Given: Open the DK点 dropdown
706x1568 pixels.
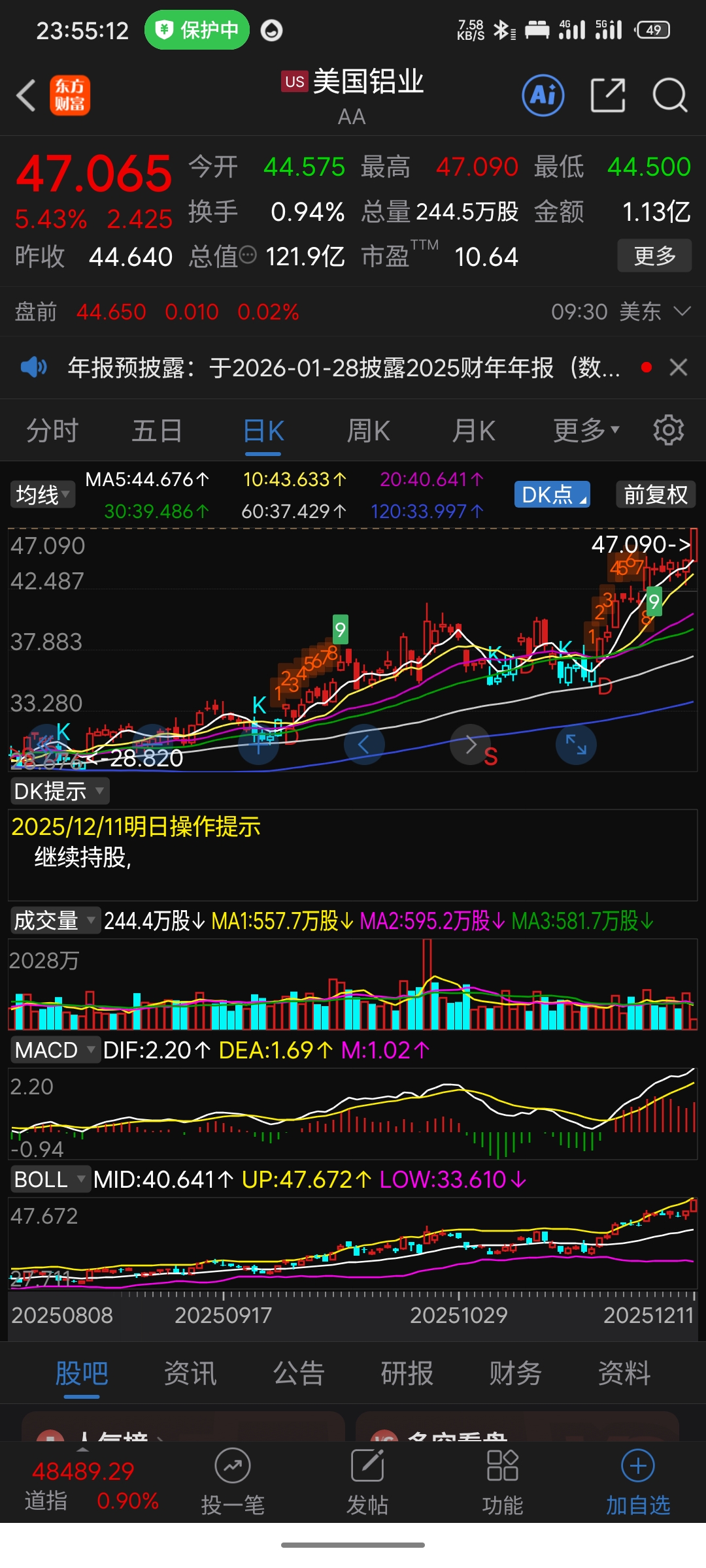Looking at the screenshot, I should point(553,495).
